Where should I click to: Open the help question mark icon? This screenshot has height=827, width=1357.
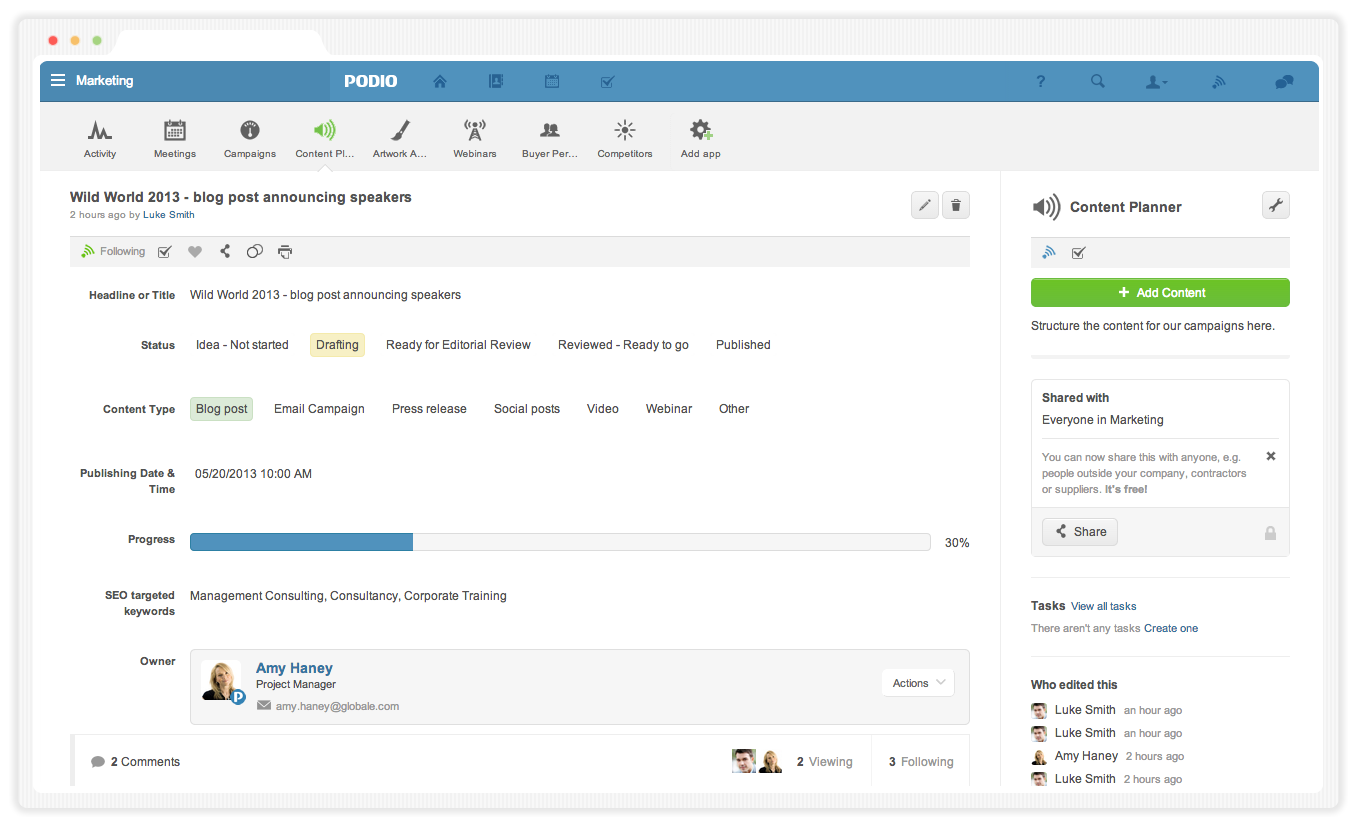[1040, 82]
